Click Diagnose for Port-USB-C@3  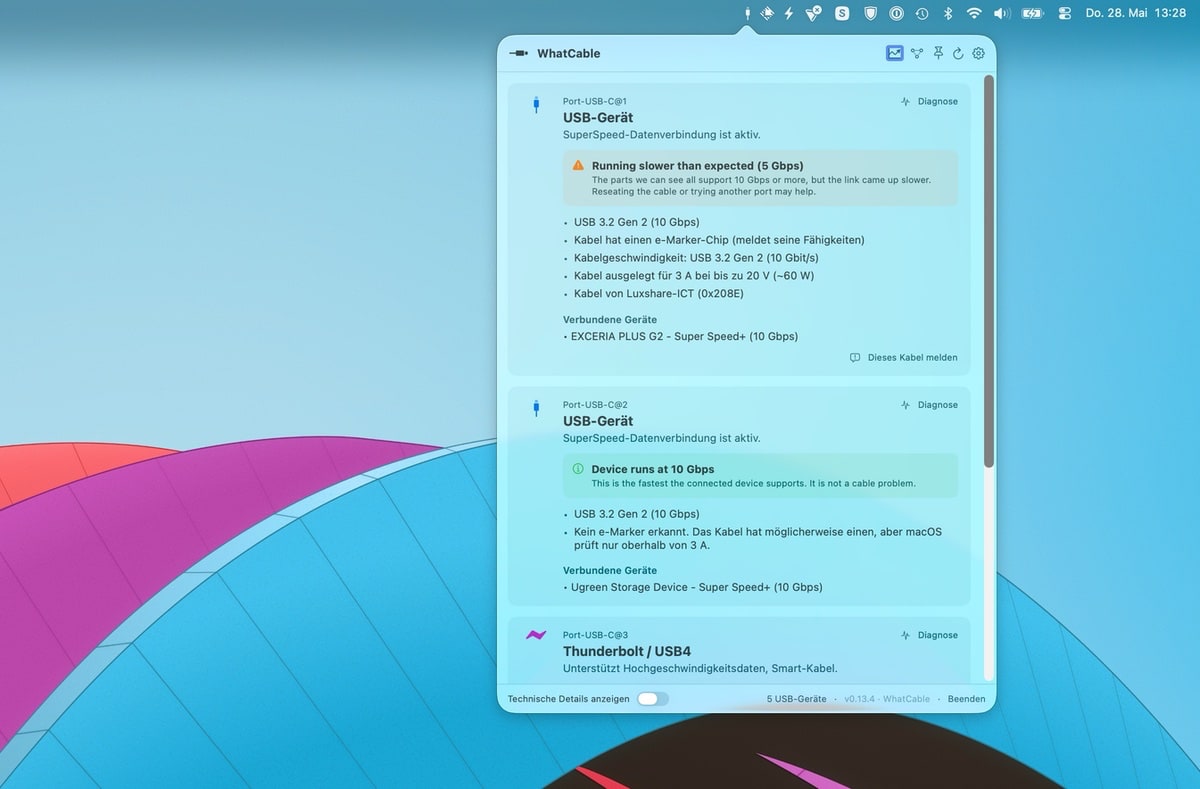929,635
